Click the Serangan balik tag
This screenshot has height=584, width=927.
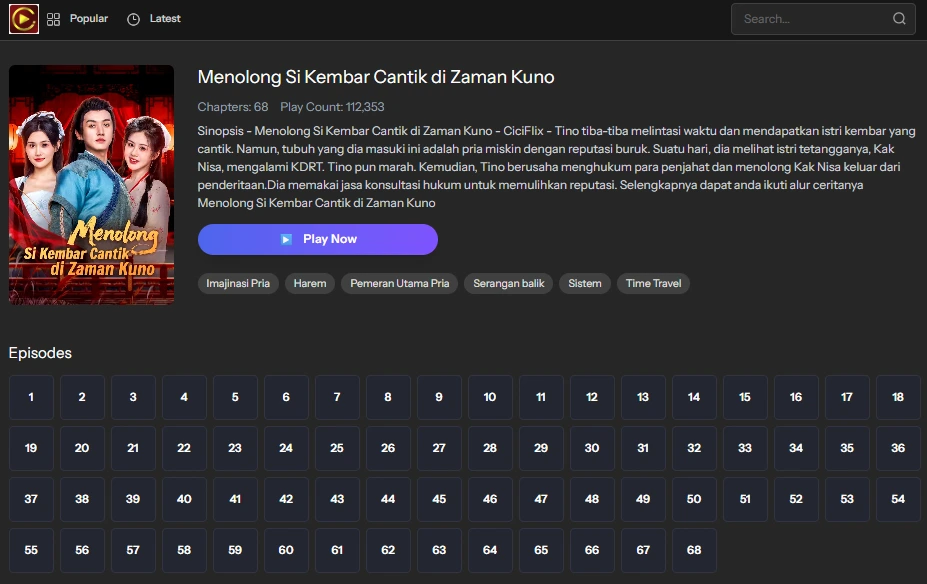tap(506, 283)
